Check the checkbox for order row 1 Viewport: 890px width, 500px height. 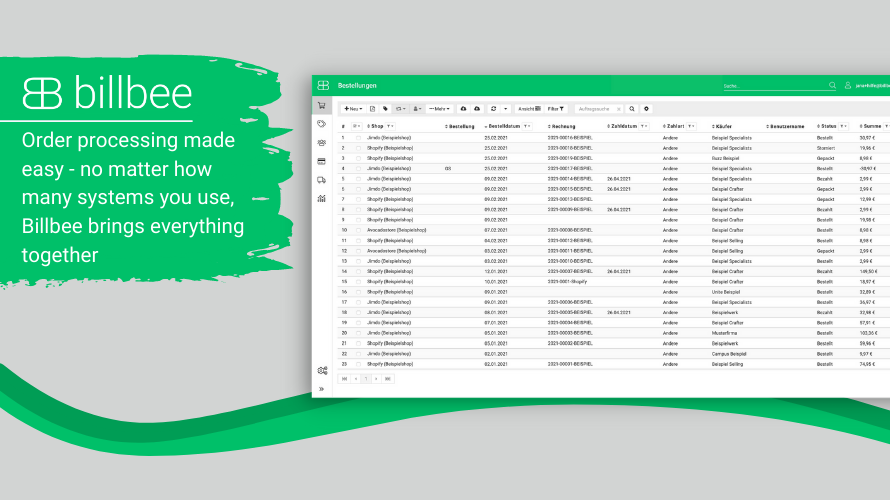(x=358, y=138)
